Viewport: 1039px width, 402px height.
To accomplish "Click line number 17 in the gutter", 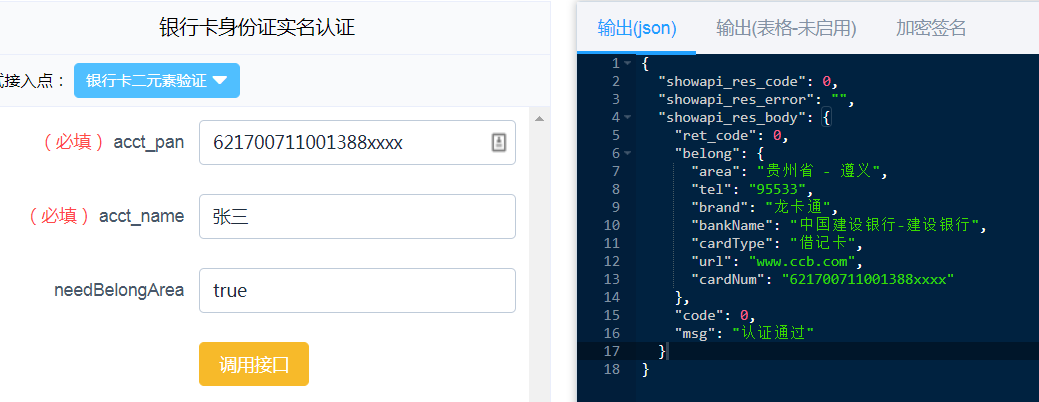I will coord(612,351).
